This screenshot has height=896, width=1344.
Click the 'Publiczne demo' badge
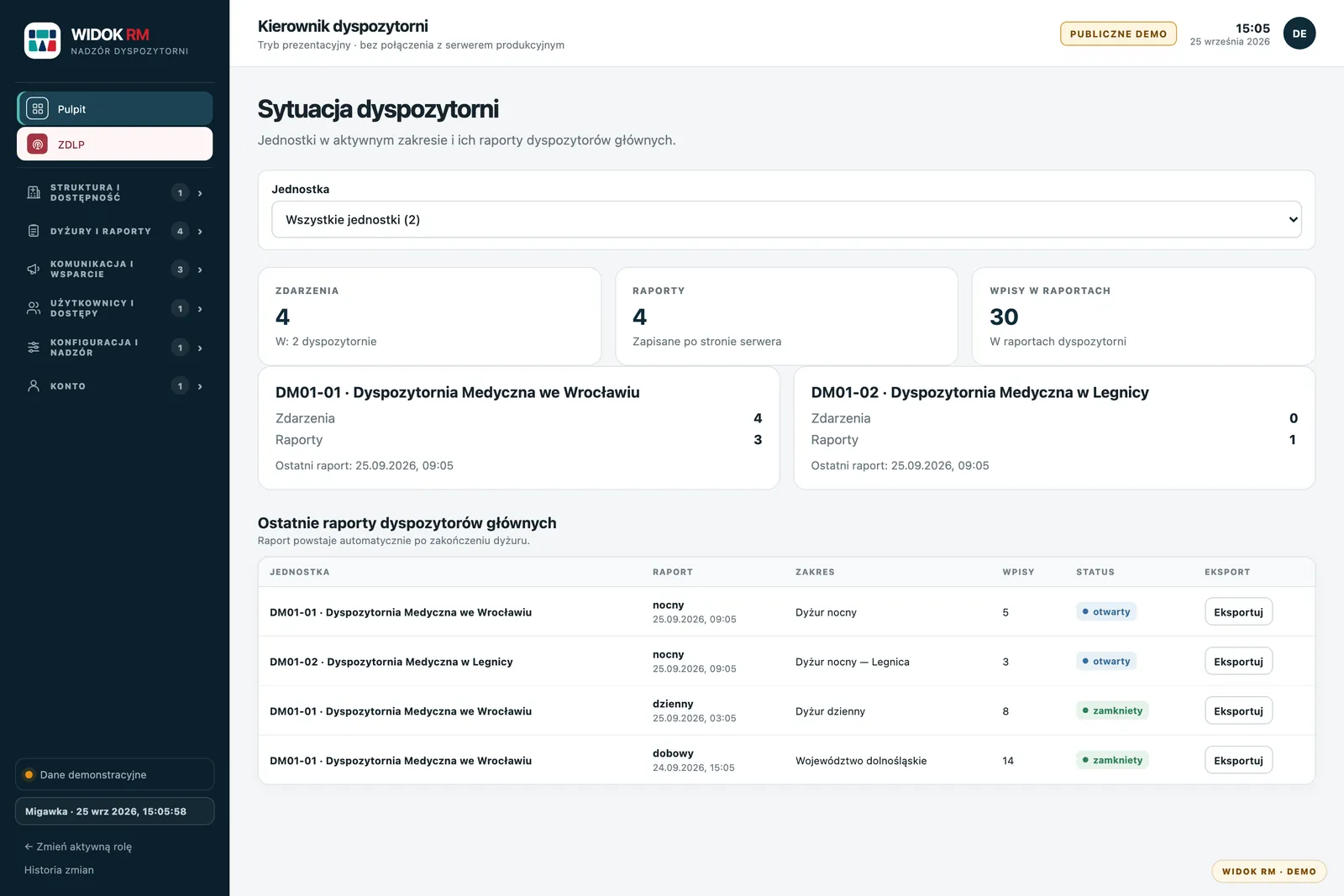tap(1118, 34)
